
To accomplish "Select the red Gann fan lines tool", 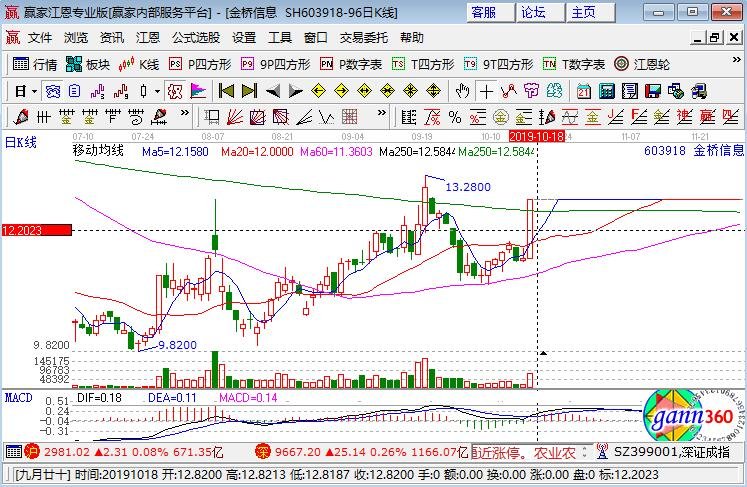I will [234, 117].
